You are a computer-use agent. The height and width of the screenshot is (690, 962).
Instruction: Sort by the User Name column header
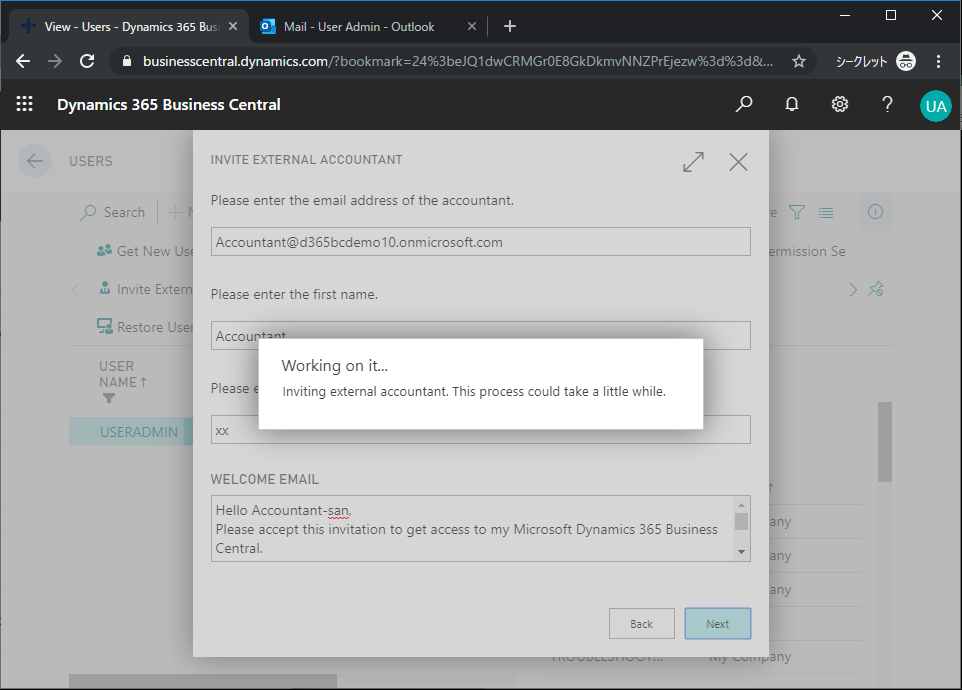(123, 374)
